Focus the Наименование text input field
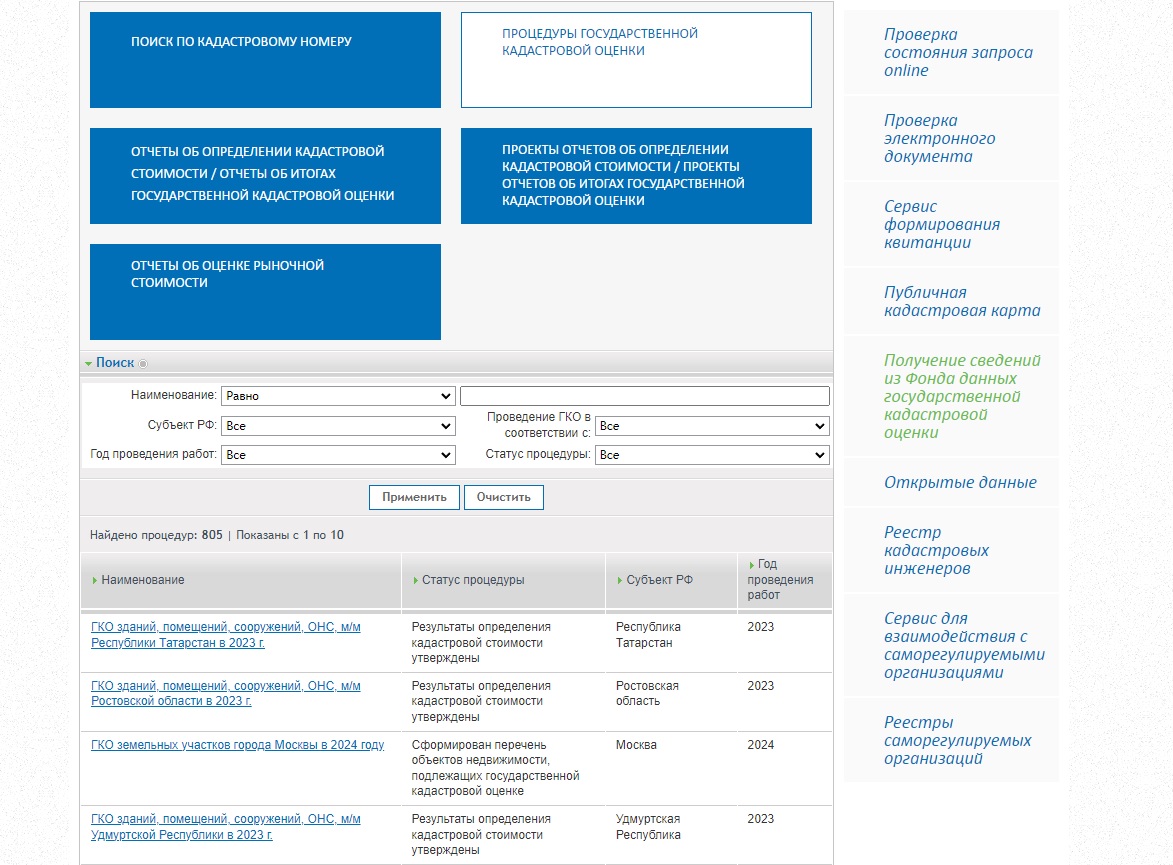1173x865 pixels. click(645, 396)
